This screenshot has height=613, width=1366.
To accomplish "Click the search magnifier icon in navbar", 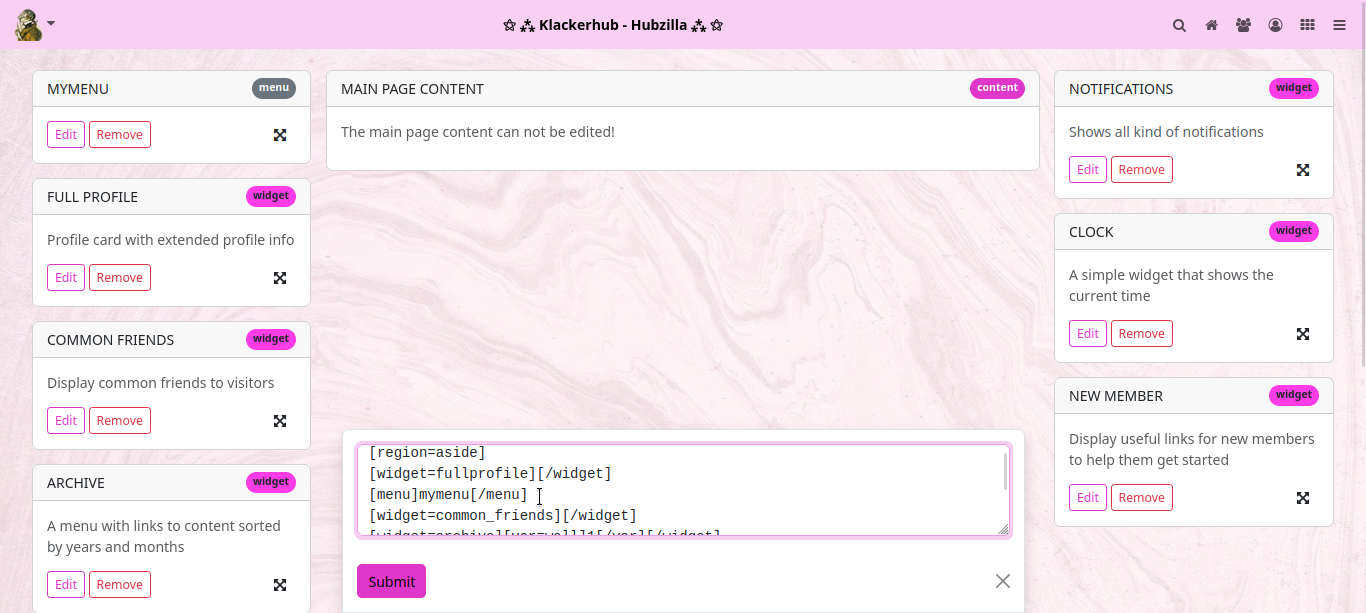I will click(x=1179, y=25).
